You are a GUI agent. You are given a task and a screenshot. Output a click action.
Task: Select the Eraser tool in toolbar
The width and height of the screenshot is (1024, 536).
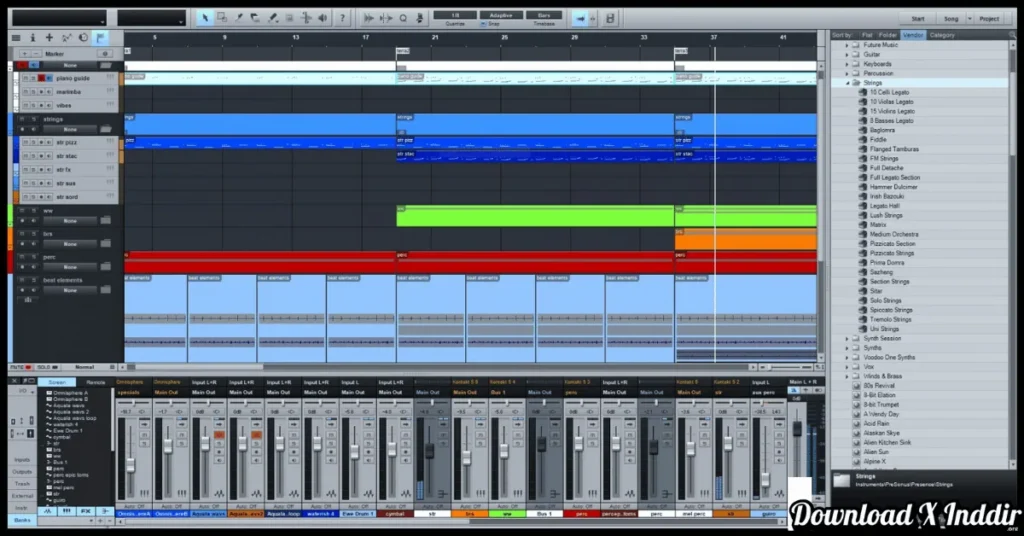click(x=255, y=18)
